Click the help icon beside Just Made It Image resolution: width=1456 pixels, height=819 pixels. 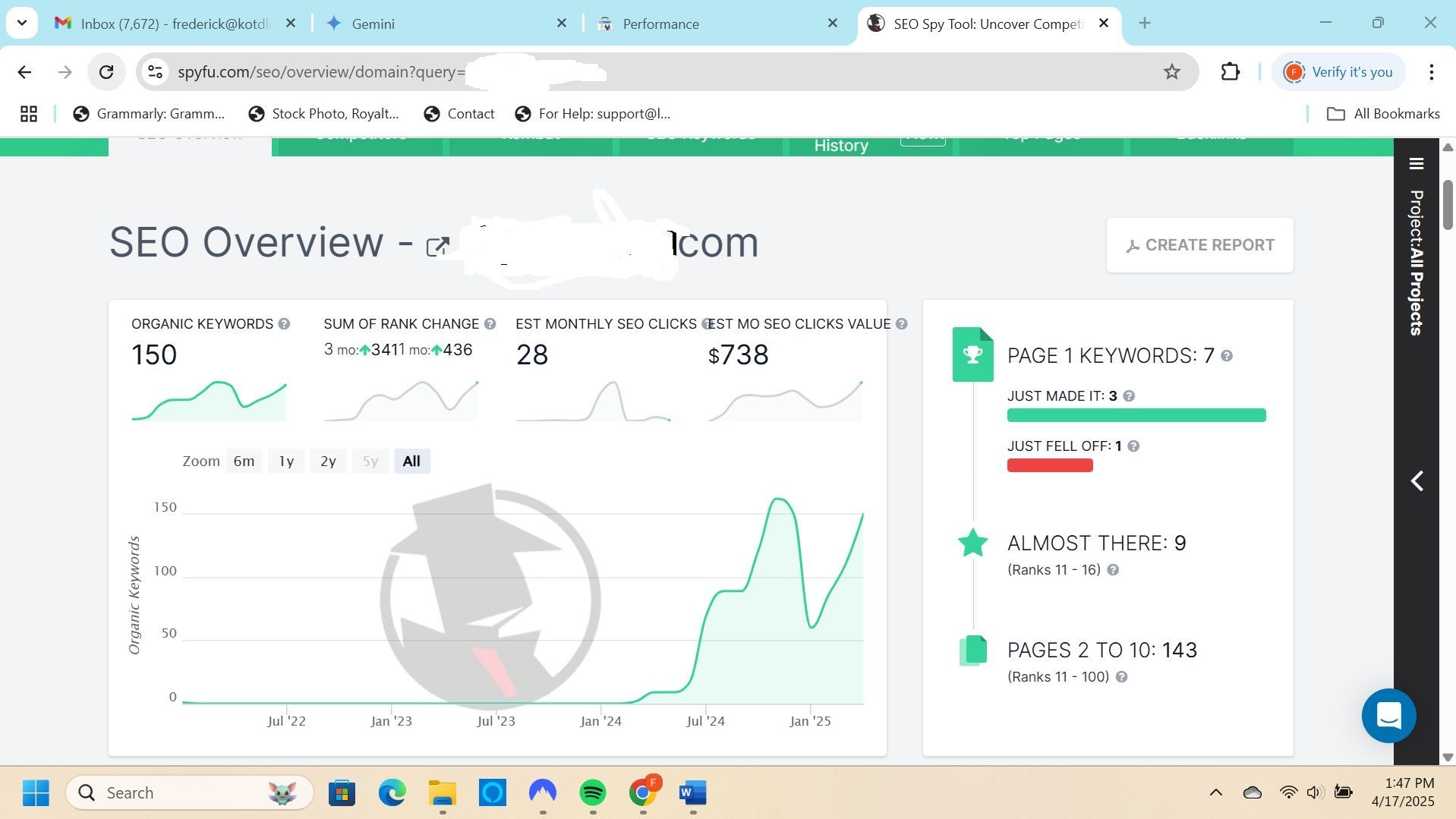(x=1129, y=396)
